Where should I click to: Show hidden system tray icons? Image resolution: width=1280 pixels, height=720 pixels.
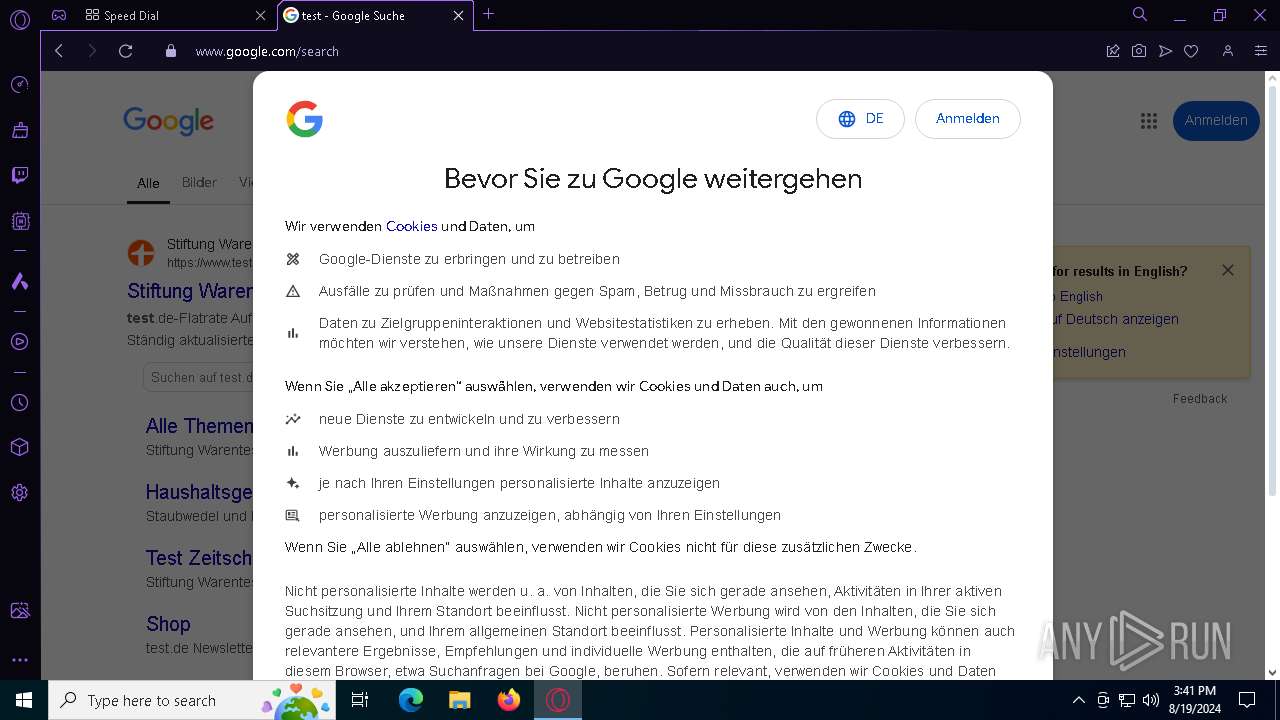click(1078, 700)
